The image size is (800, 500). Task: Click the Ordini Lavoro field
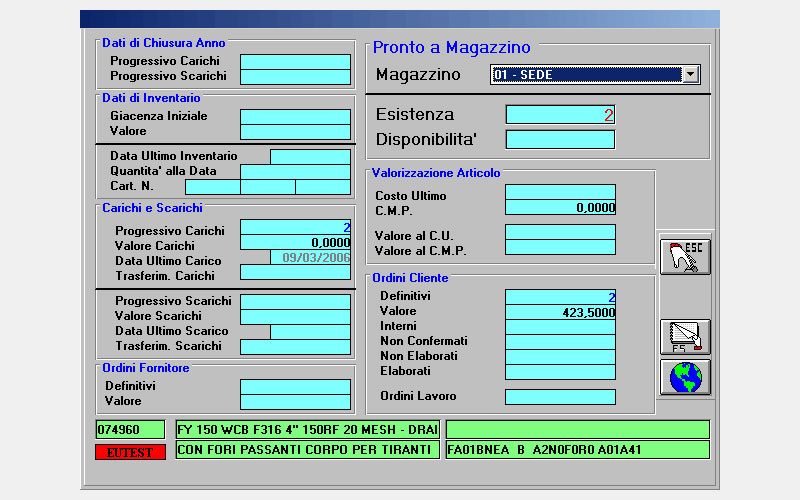[x=560, y=397]
